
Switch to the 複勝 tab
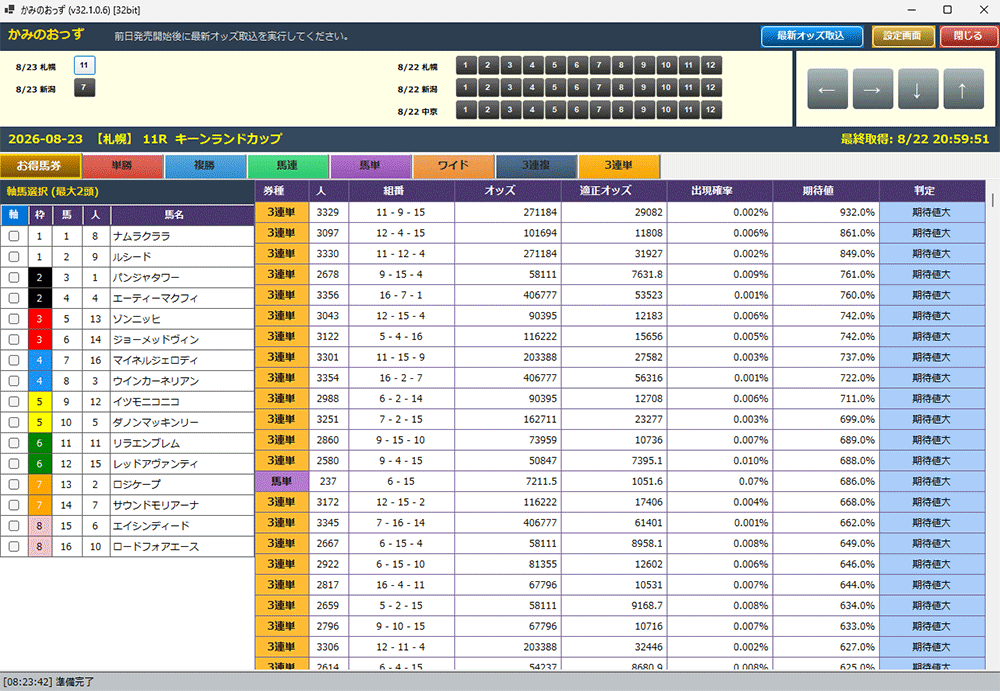coord(205,166)
